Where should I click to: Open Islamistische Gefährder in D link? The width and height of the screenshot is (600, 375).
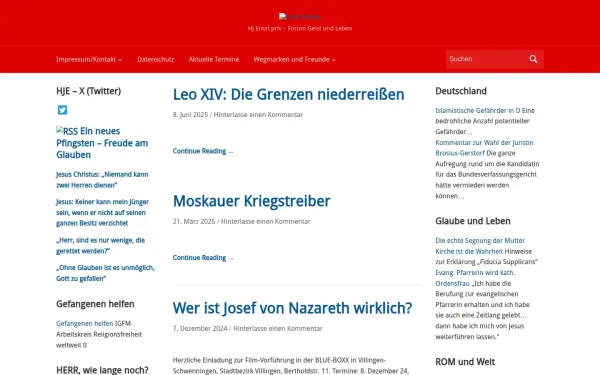(478, 111)
